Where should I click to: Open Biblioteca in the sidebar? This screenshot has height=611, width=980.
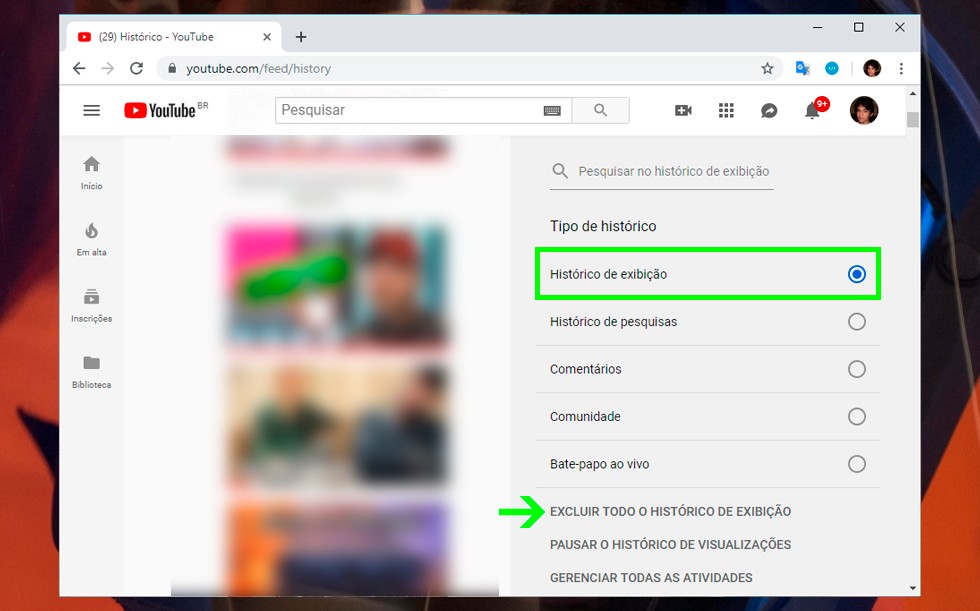[91, 372]
